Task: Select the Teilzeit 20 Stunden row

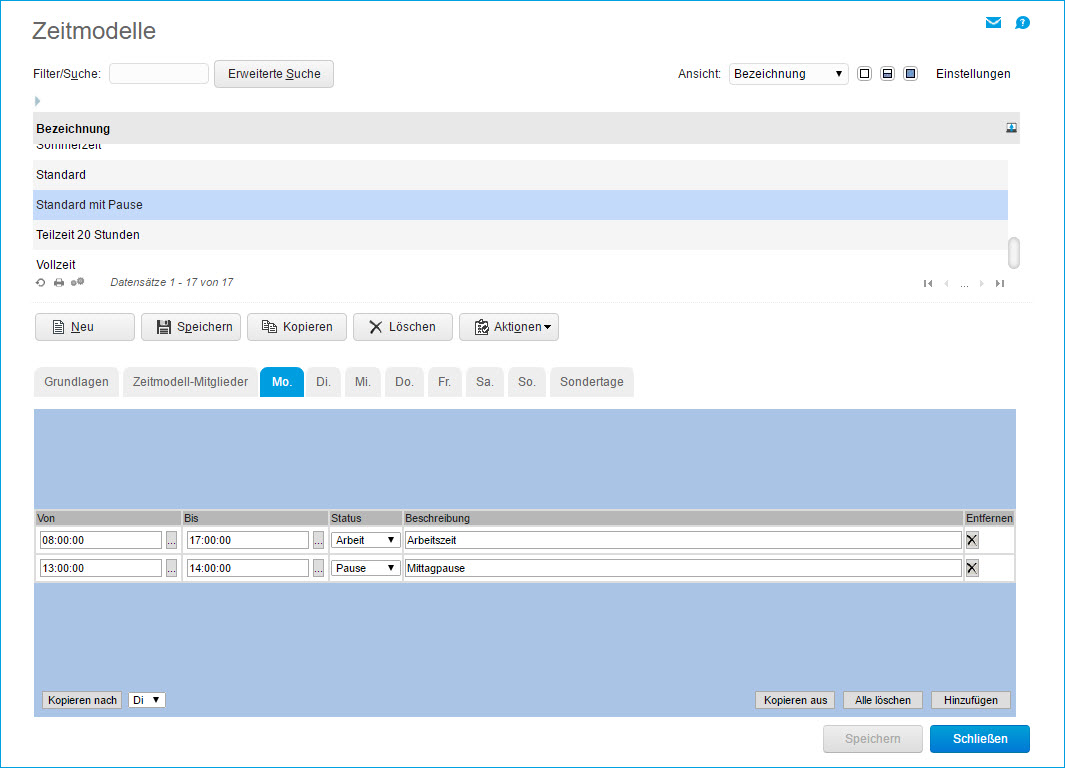Action: [520, 235]
